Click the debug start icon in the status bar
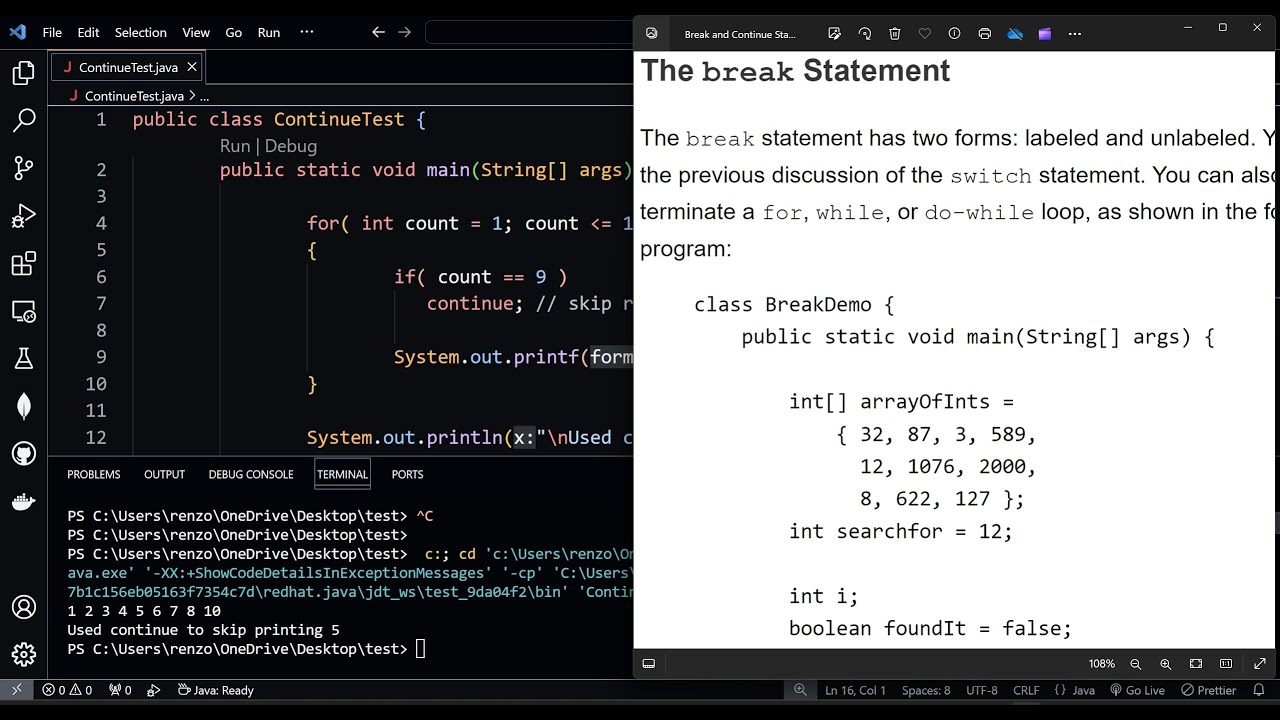Viewport: 1280px width, 720px height. click(x=154, y=690)
